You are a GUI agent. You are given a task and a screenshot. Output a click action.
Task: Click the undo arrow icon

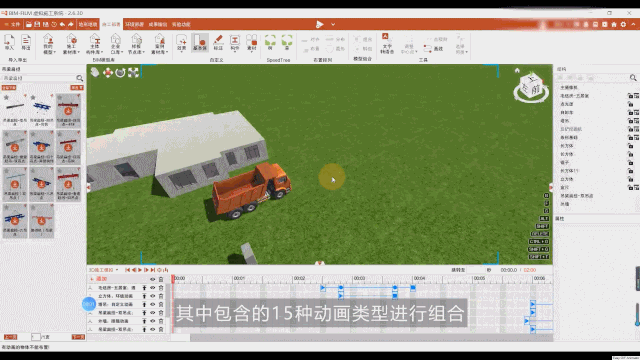(62, 24)
